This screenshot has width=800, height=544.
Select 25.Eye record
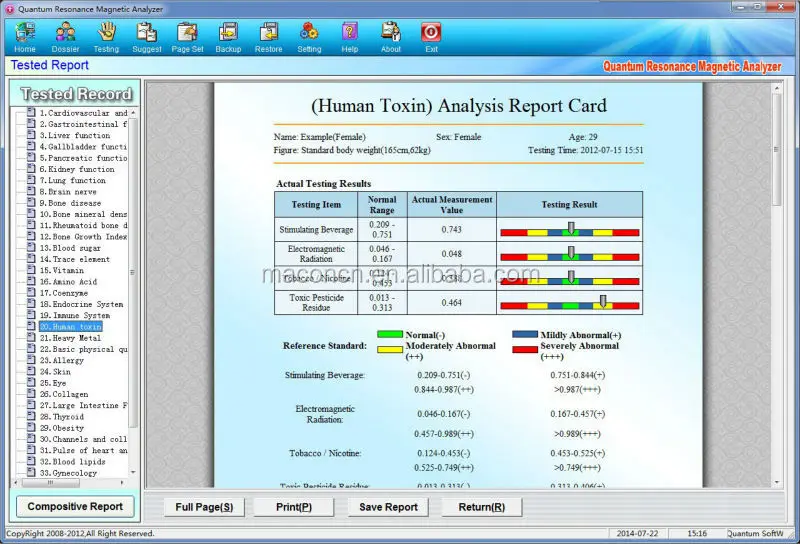[53, 383]
